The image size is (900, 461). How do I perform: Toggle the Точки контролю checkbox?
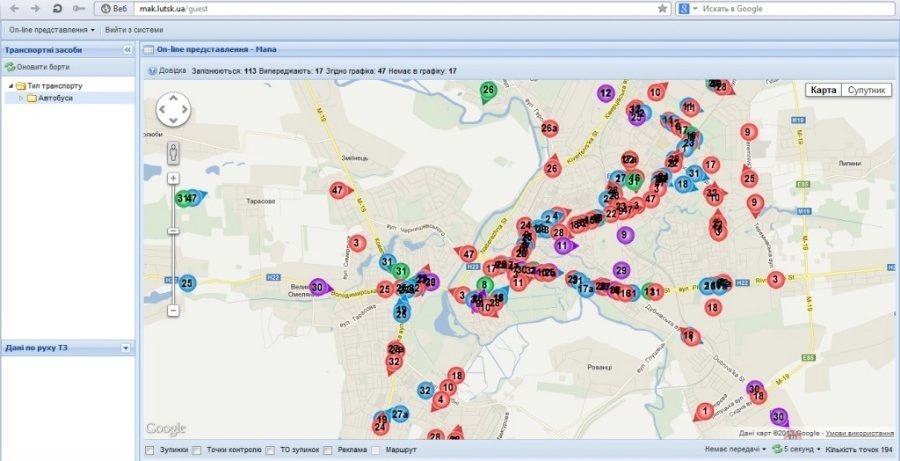pyautogui.click(x=198, y=450)
